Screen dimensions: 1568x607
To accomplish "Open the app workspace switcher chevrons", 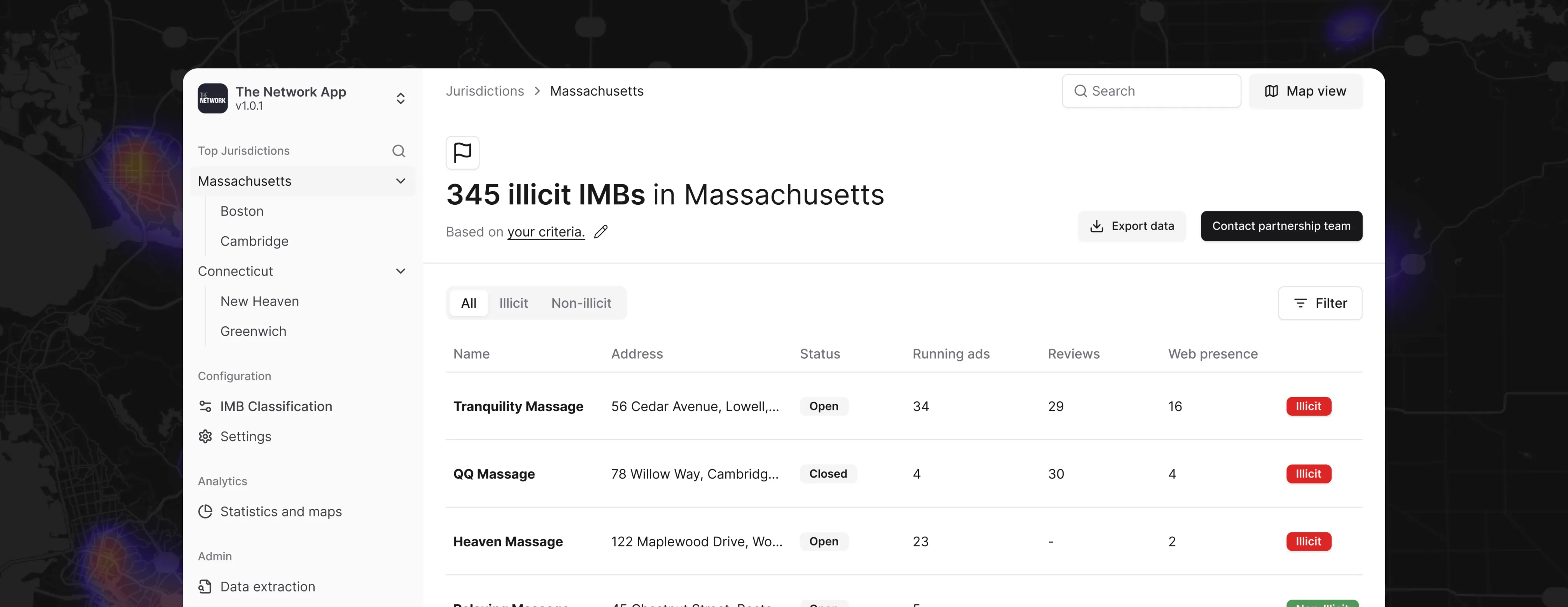I will click(x=401, y=99).
